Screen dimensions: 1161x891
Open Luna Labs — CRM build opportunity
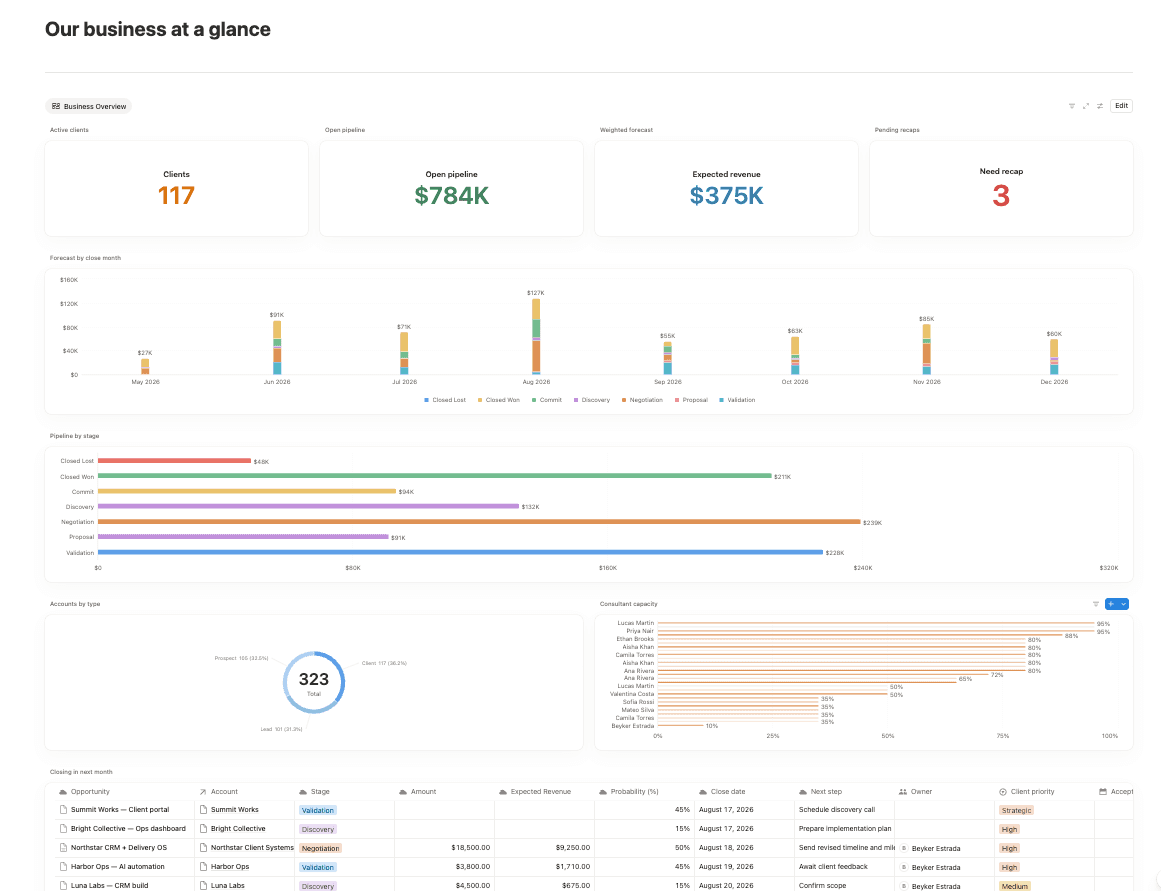coord(110,885)
